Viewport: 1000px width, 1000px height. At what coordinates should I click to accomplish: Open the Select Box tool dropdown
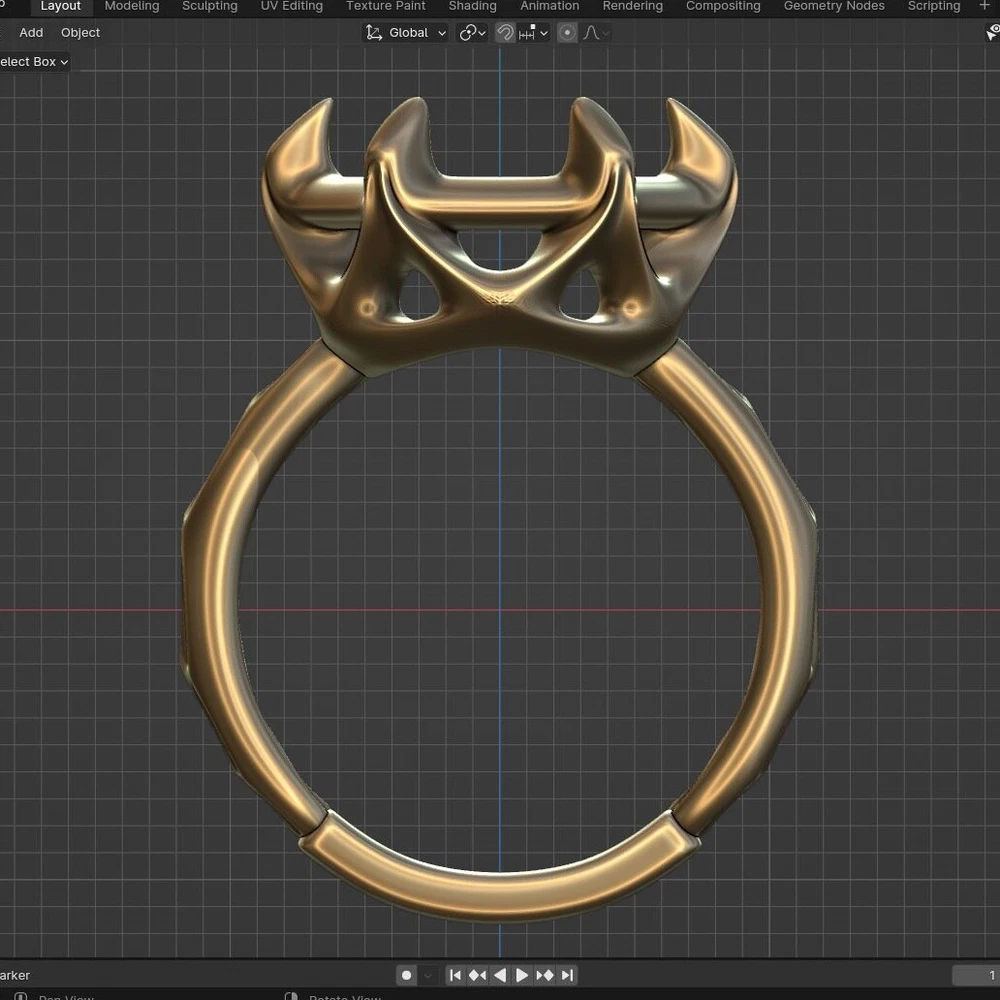click(x=34, y=62)
